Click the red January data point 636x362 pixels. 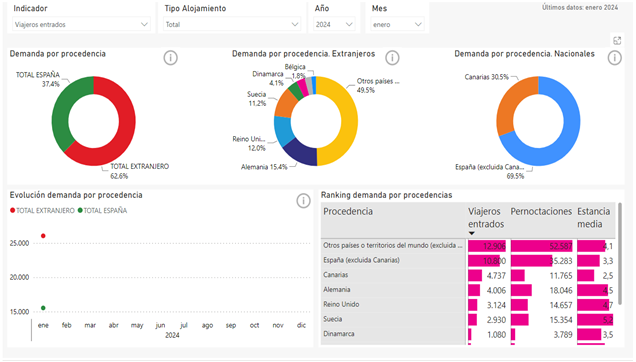[43, 236]
